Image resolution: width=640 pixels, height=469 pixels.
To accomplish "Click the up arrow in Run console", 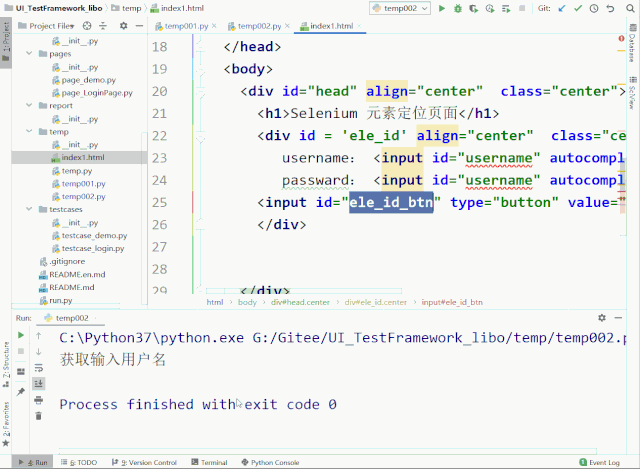I will coord(38,336).
